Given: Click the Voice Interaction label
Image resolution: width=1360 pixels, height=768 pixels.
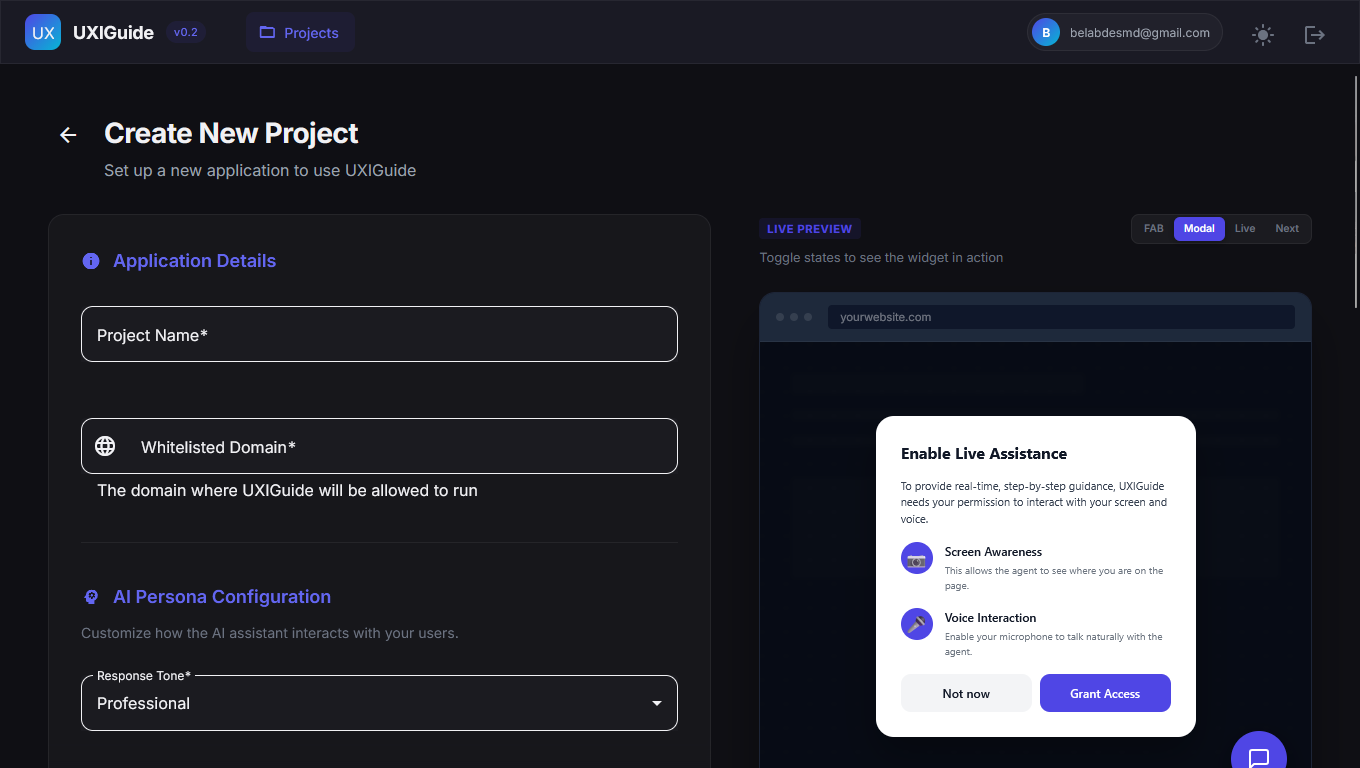Looking at the screenshot, I should 990,618.
